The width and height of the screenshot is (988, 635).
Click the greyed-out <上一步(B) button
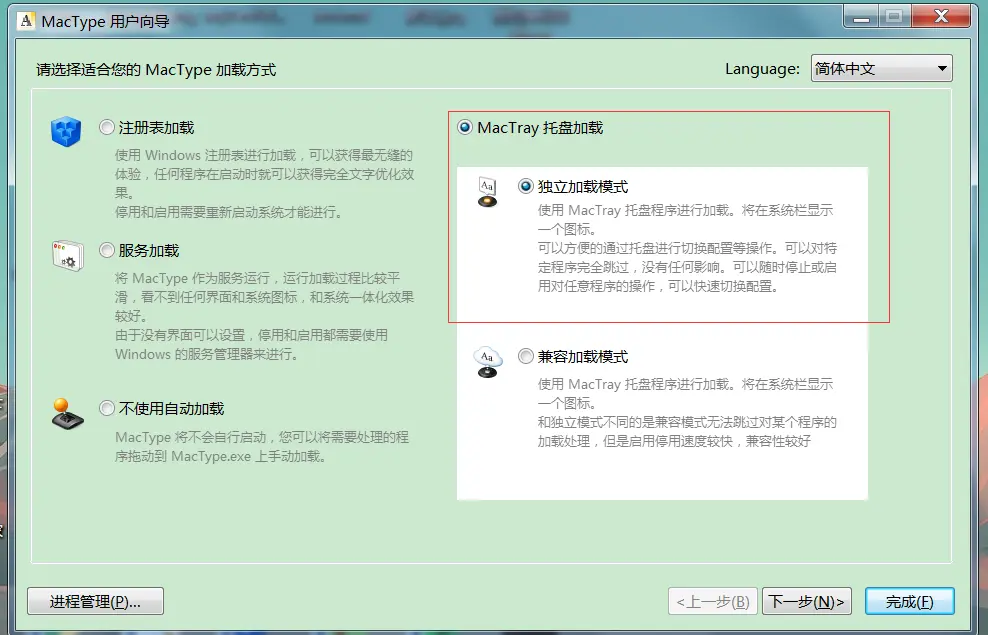tap(713, 602)
